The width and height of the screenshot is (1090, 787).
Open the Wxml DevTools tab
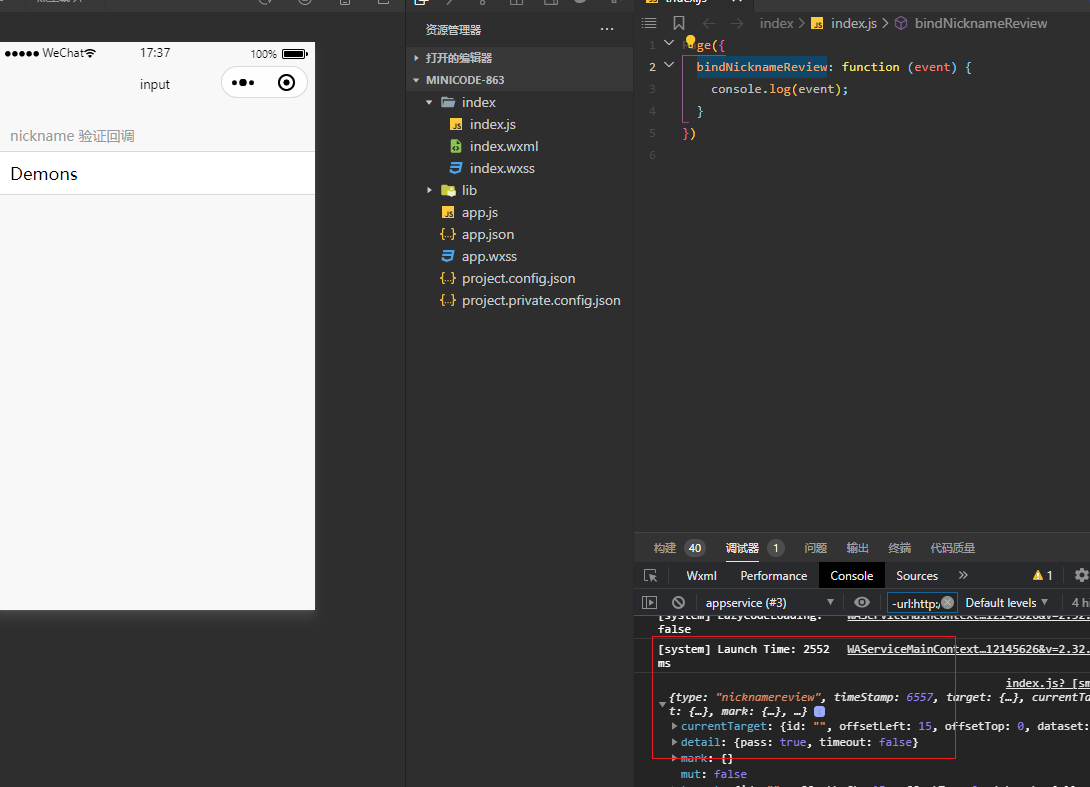pos(701,576)
